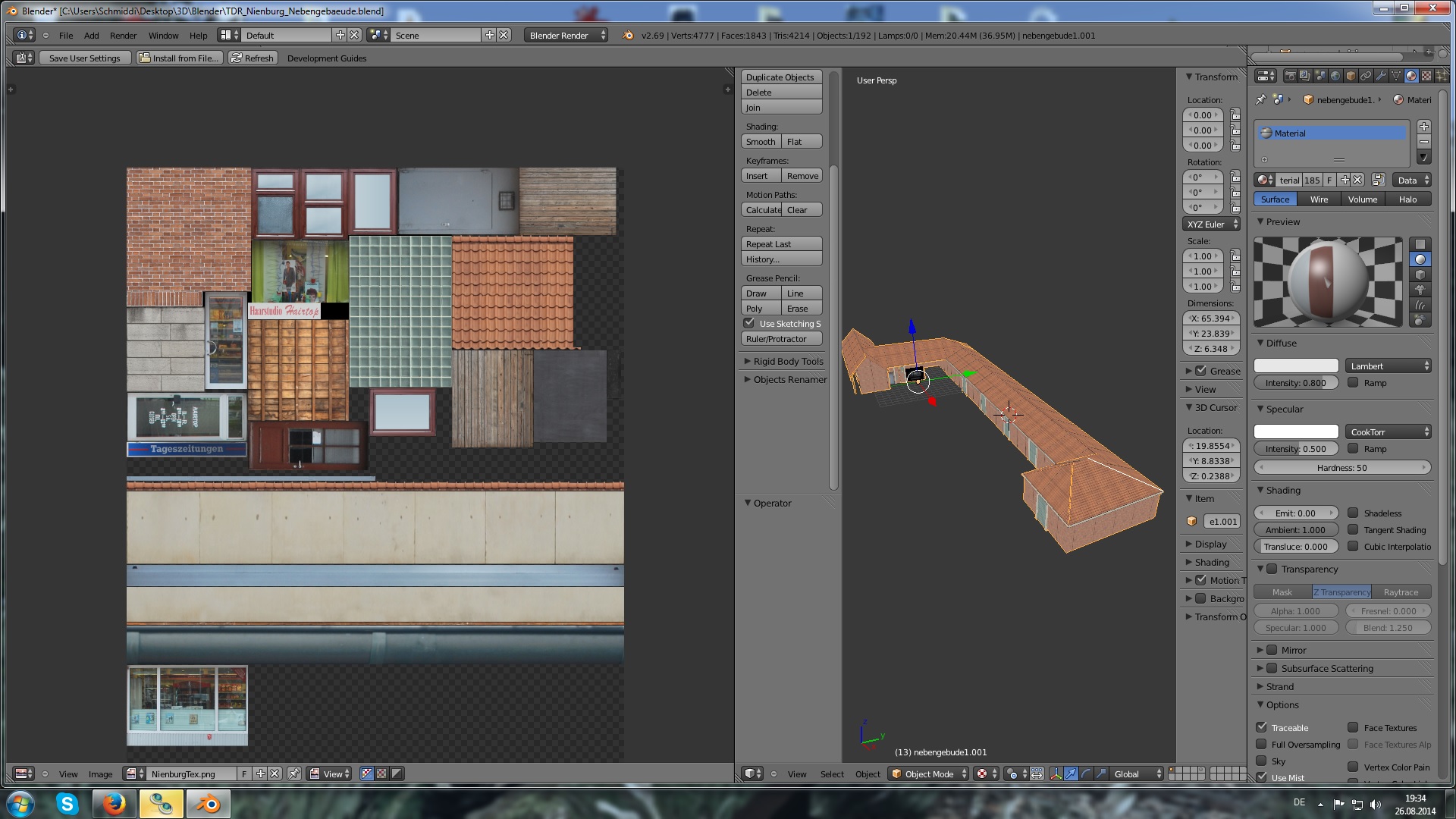Pin the image in the UV editor

[293, 773]
